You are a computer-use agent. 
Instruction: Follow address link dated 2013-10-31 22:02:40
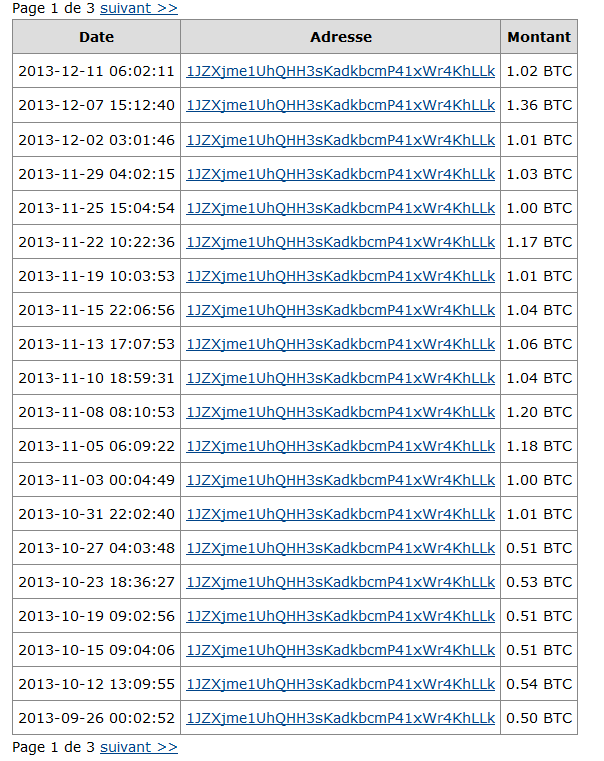341,513
